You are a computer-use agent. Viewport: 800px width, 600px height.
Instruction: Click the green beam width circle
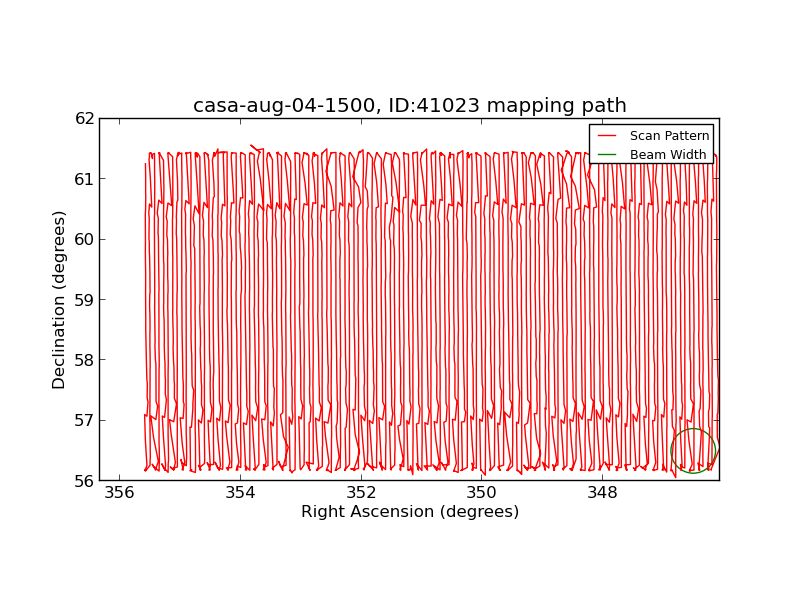(693, 451)
